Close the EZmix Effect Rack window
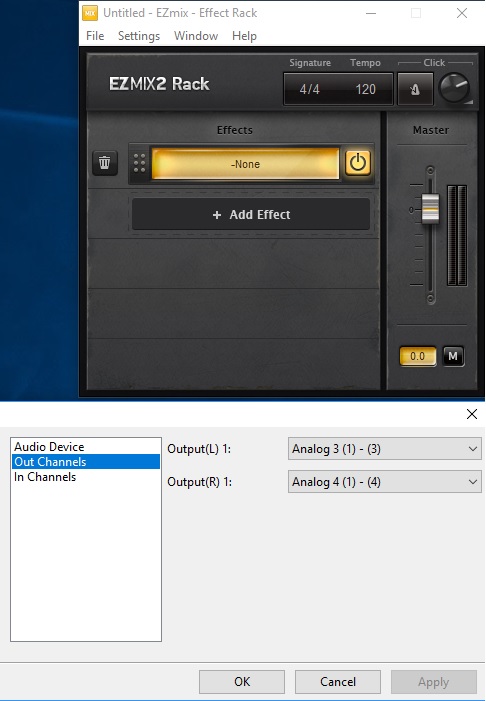This screenshot has width=486, height=701. 462,13
